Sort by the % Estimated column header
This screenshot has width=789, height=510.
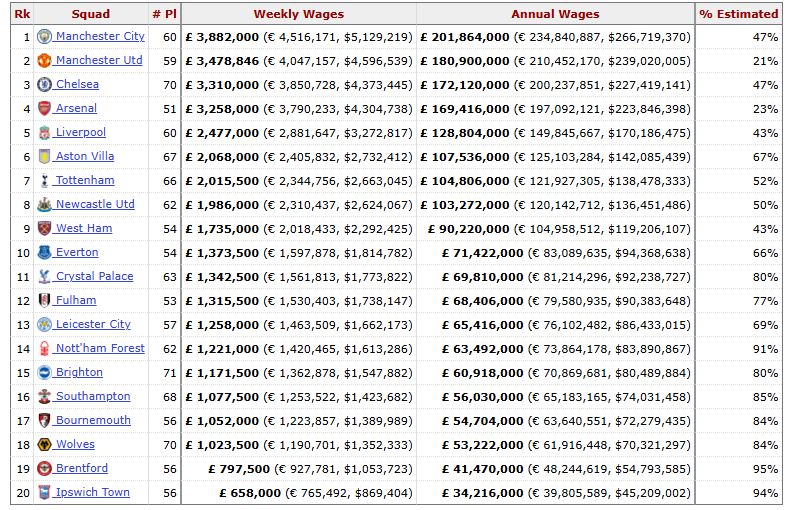point(739,14)
